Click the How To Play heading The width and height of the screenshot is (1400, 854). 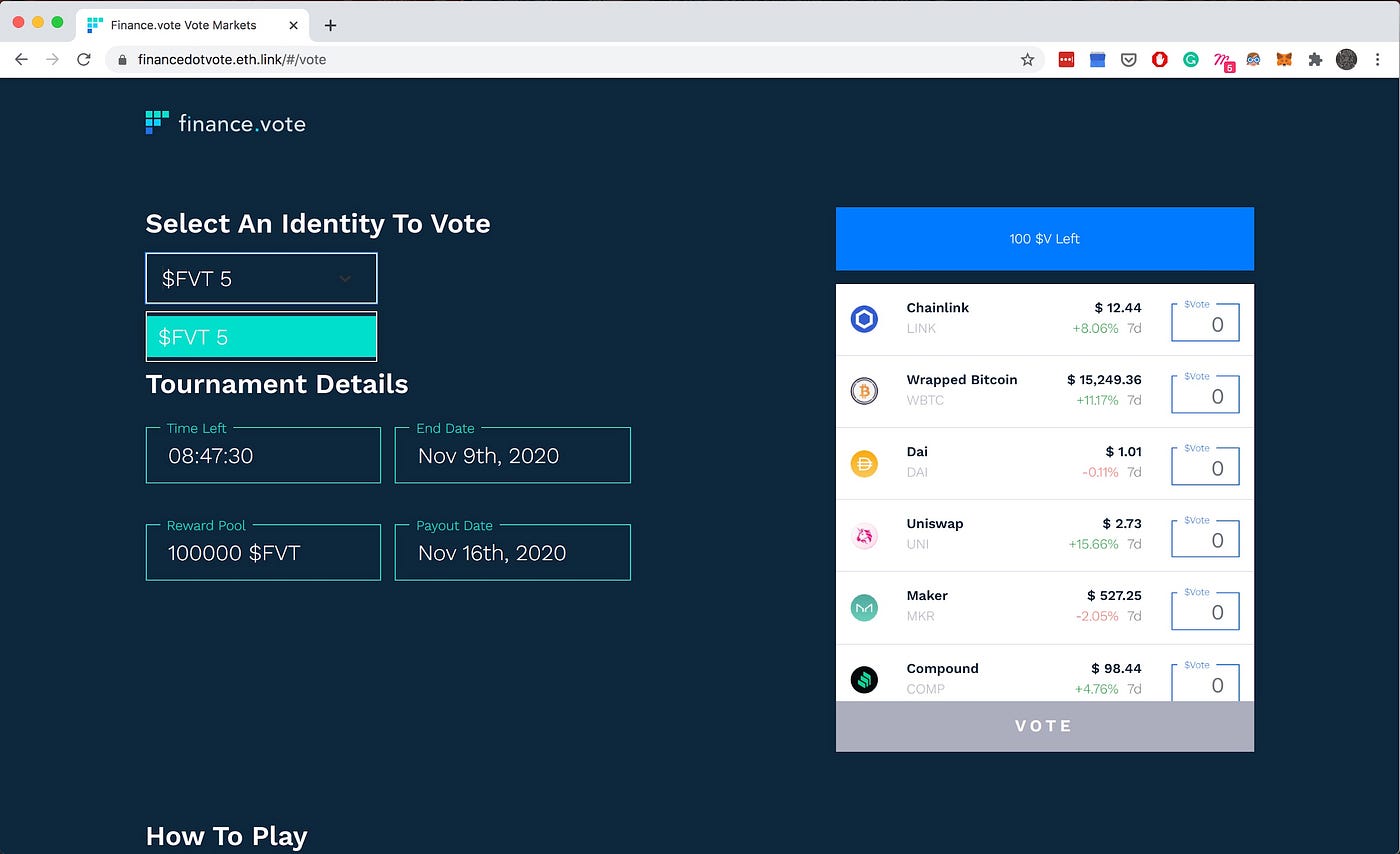click(227, 836)
